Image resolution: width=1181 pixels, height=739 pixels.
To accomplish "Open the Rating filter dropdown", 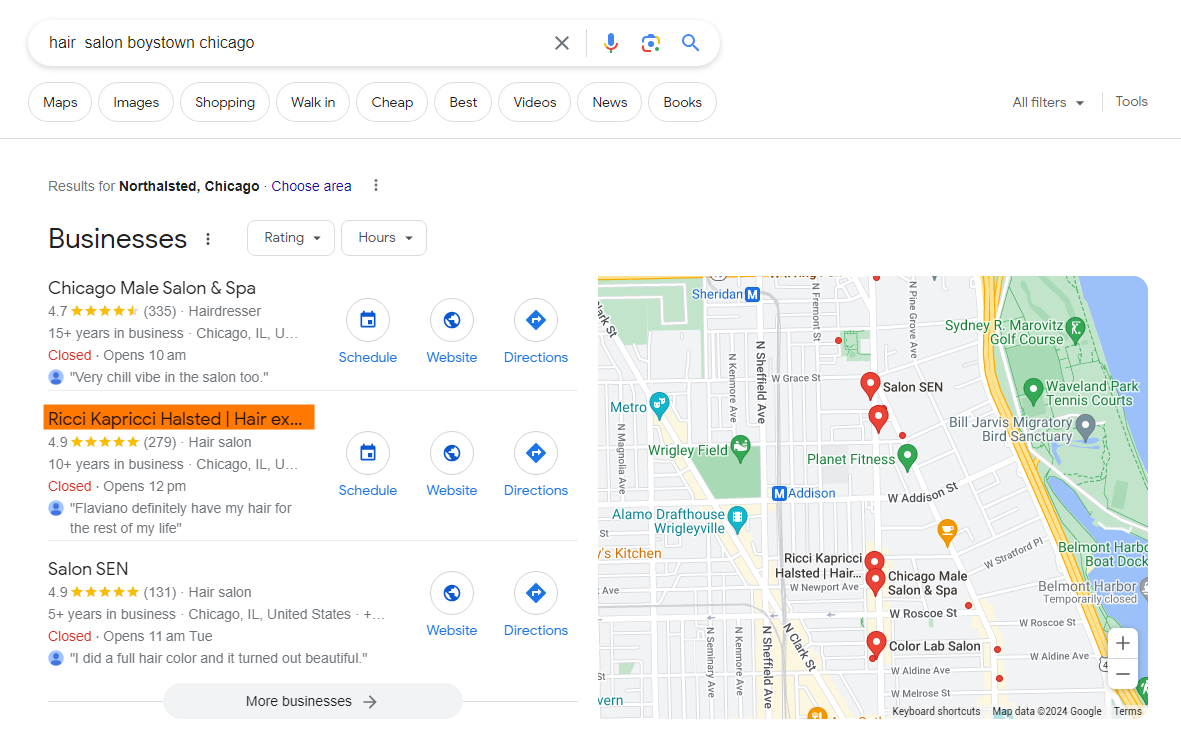I will pos(291,238).
